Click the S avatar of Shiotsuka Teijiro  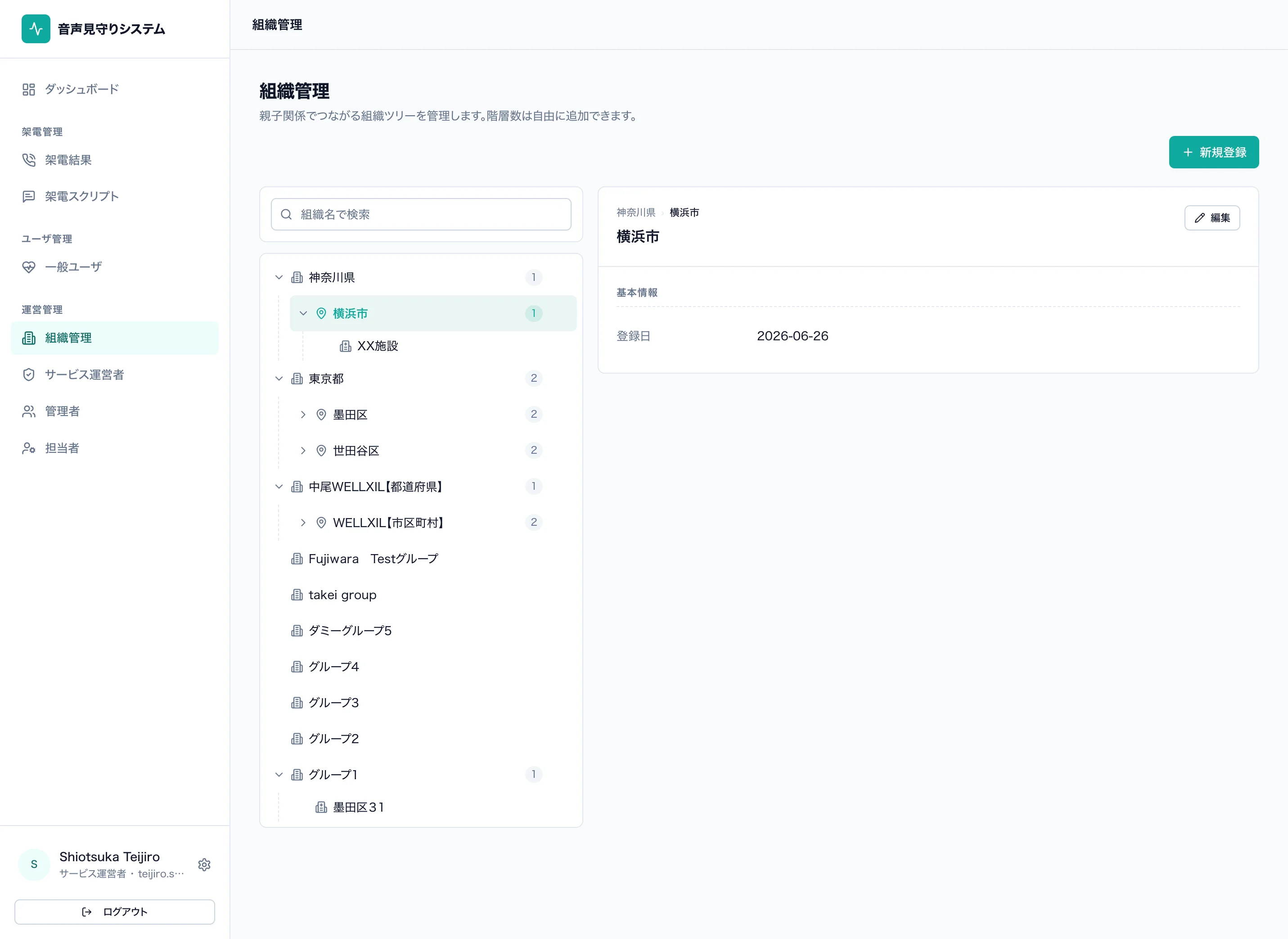tap(34, 865)
